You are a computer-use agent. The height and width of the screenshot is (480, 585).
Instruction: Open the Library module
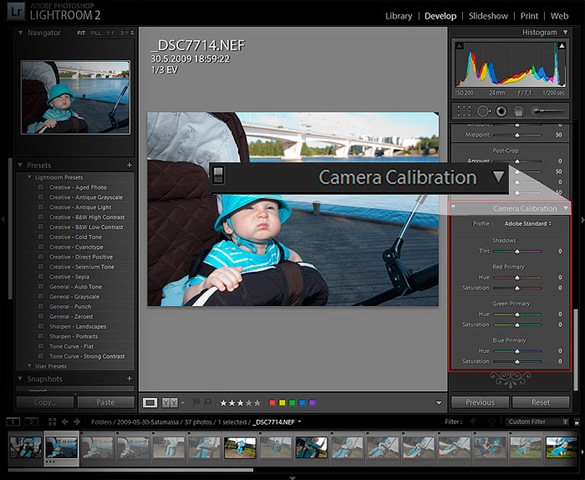[x=398, y=16]
